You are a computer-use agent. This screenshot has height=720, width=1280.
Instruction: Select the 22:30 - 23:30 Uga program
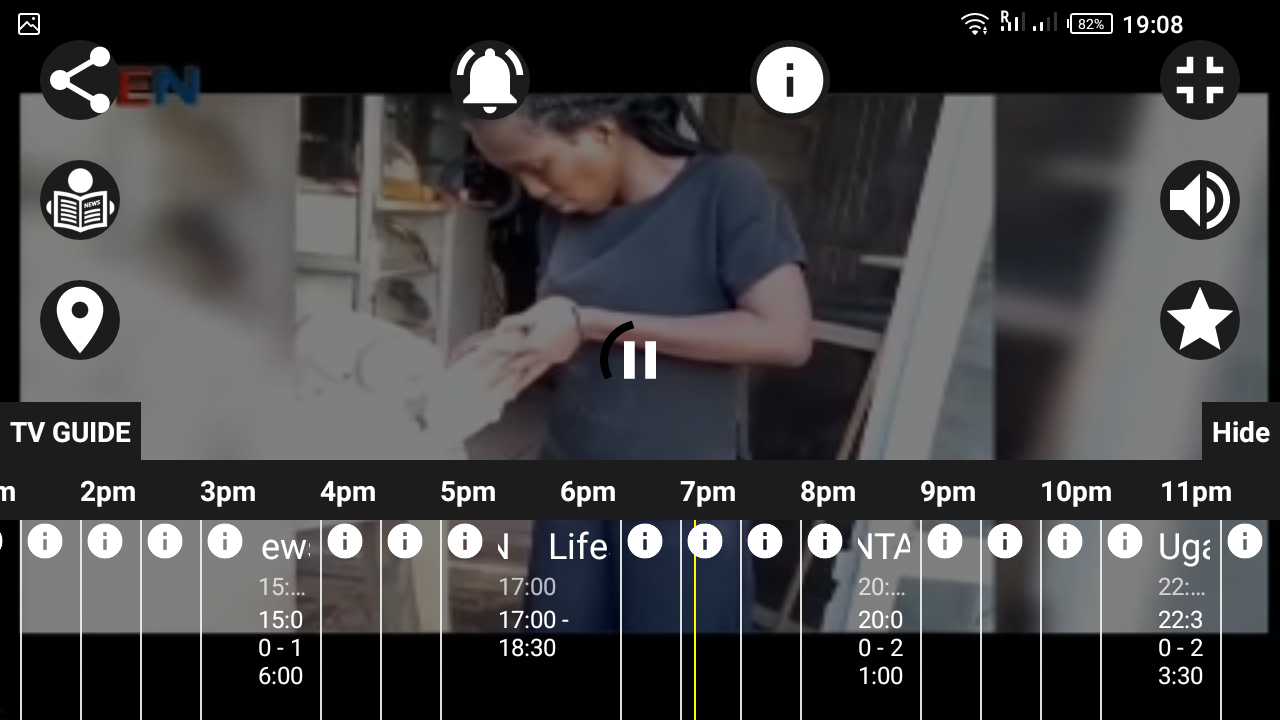1160,620
